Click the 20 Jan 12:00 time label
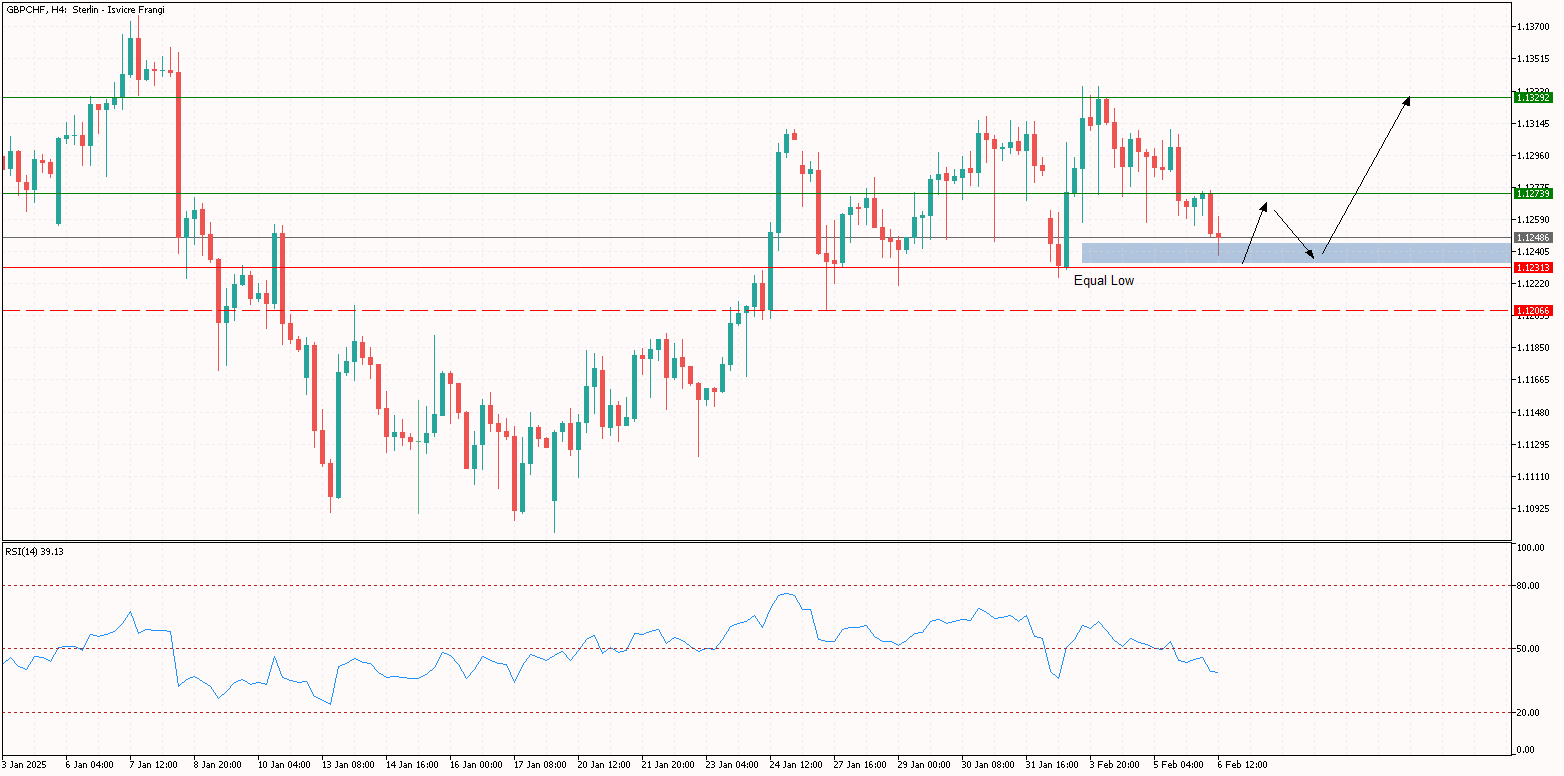The image size is (1564, 776). (604, 765)
